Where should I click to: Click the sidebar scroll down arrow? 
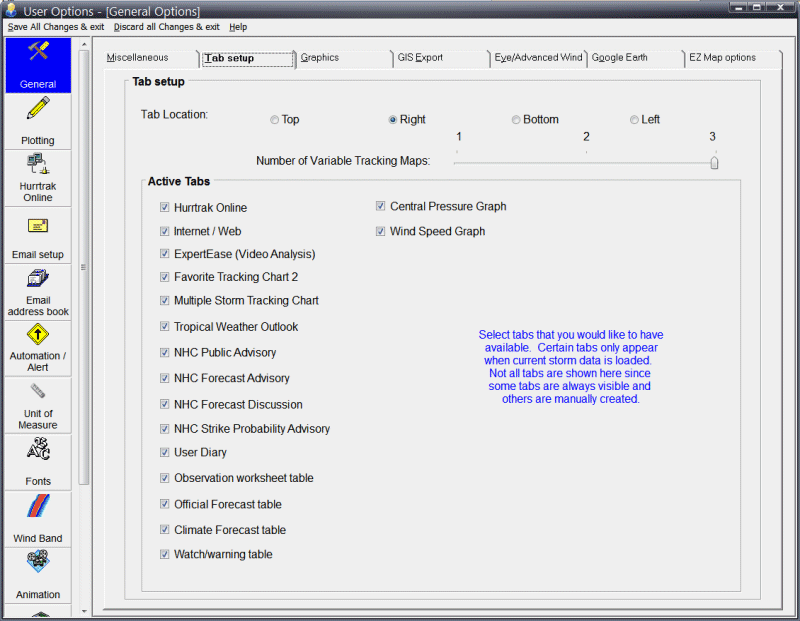click(x=84, y=611)
